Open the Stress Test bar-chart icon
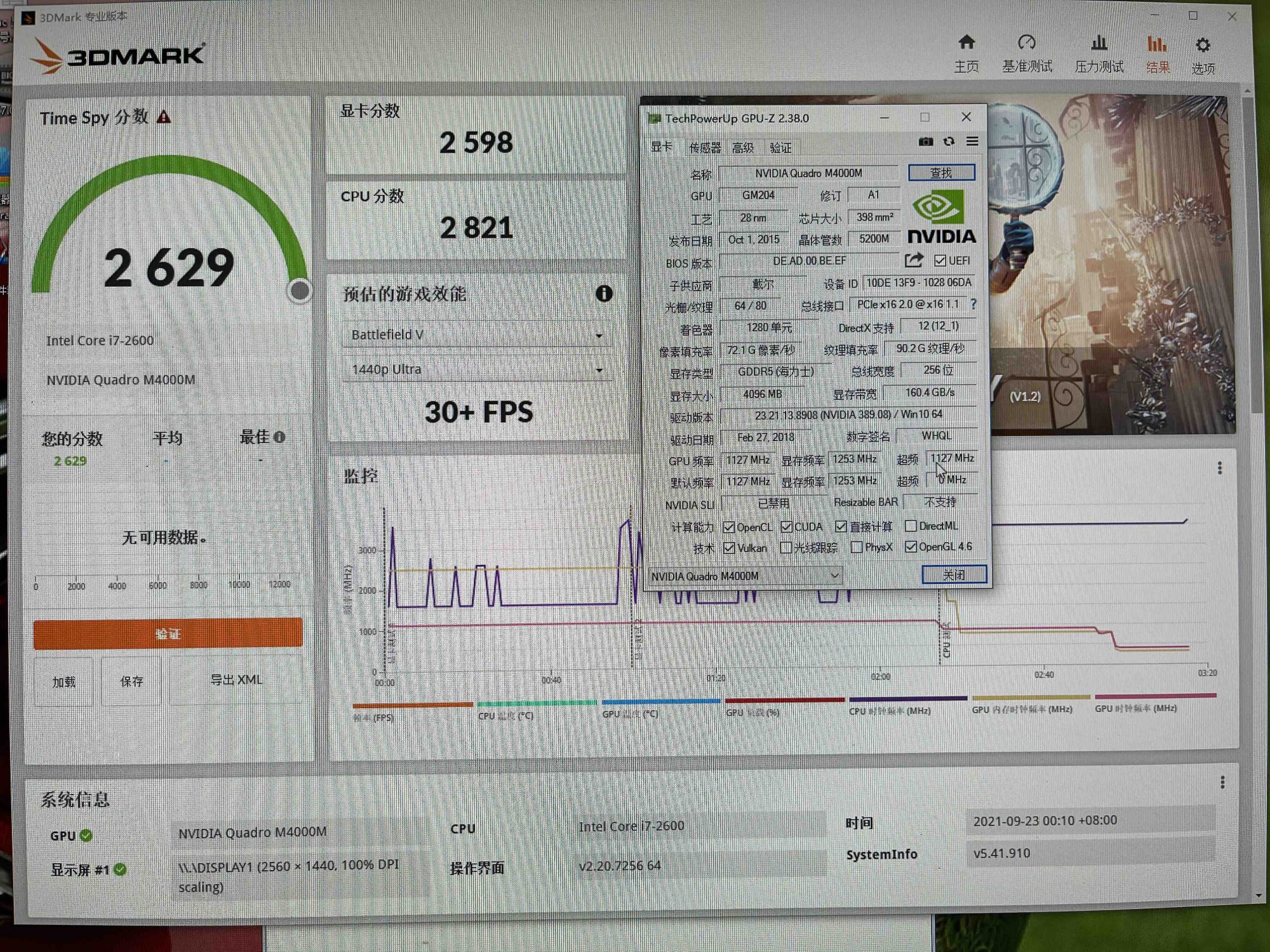1270x952 pixels. coord(1099,43)
